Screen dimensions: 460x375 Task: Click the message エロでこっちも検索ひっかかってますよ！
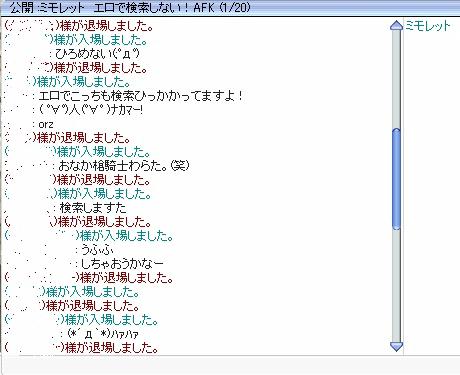click(141, 96)
